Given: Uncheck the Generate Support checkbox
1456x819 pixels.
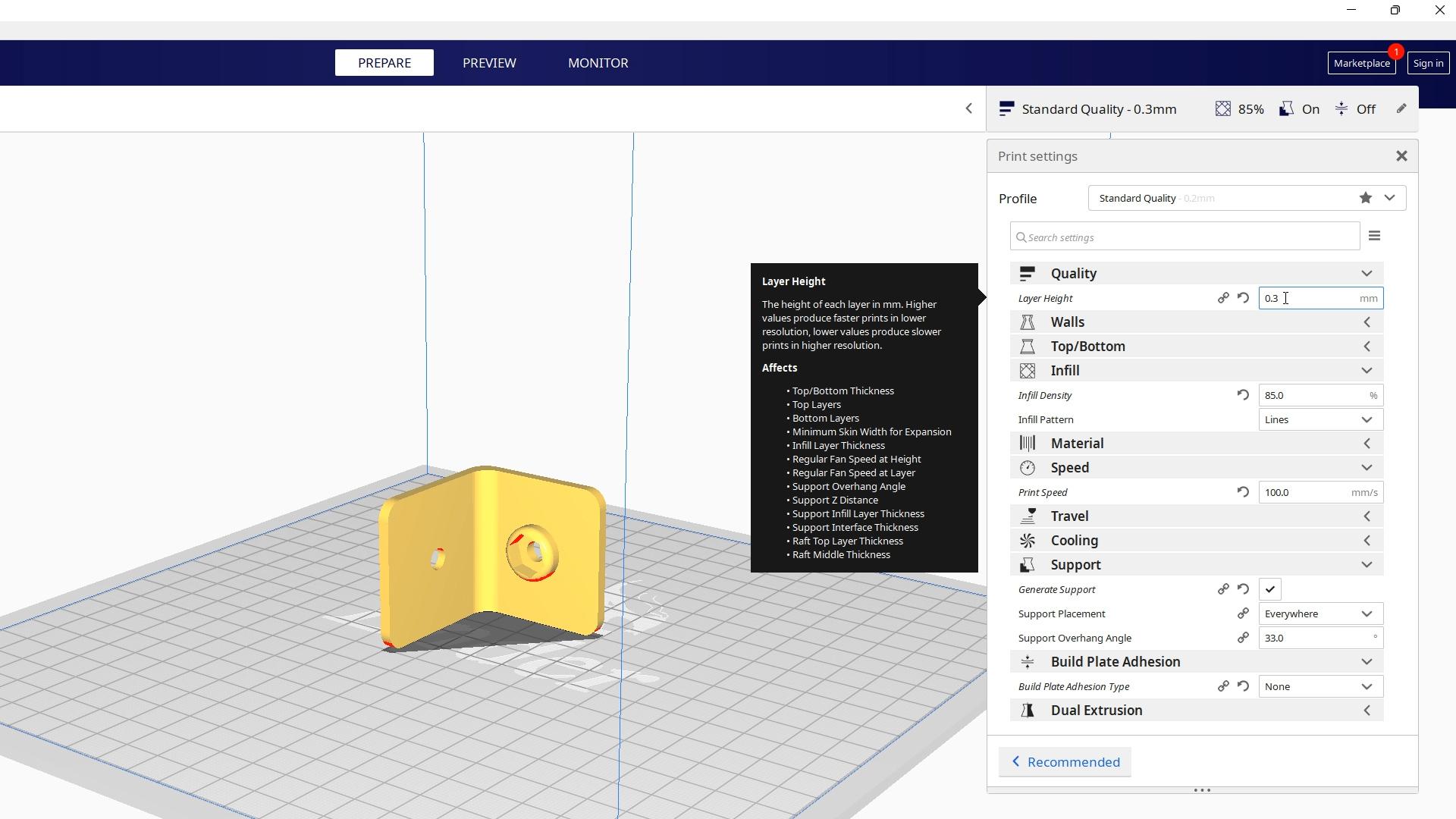Looking at the screenshot, I should pyautogui.click(x=1269, y=588).
